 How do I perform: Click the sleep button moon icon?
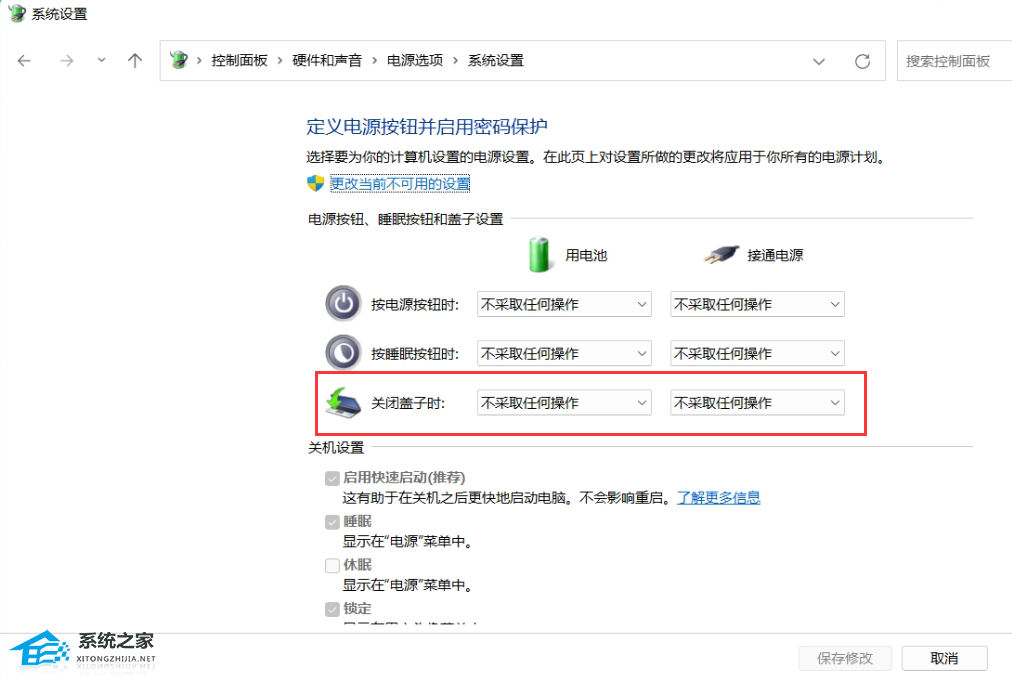[x=343, y=352]
